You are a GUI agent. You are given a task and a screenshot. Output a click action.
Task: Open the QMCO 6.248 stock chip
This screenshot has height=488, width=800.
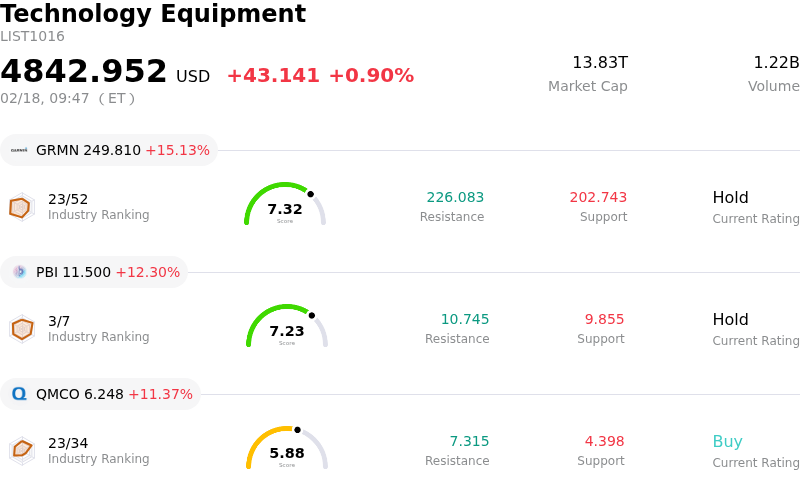tap(100, 394)
